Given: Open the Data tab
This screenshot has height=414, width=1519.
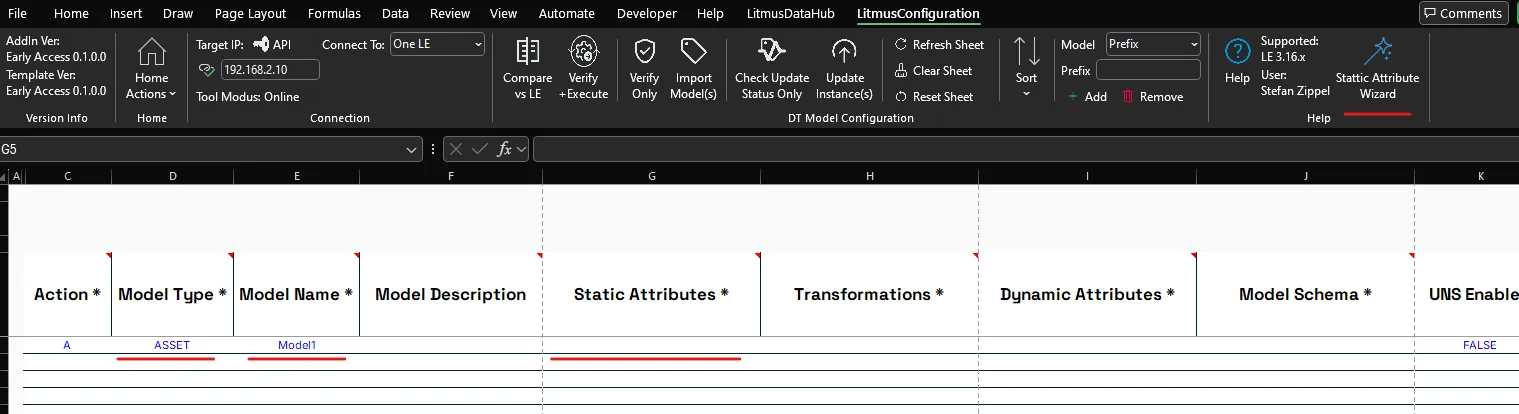Looking at the screenshot, I should (x=395, y=13).
